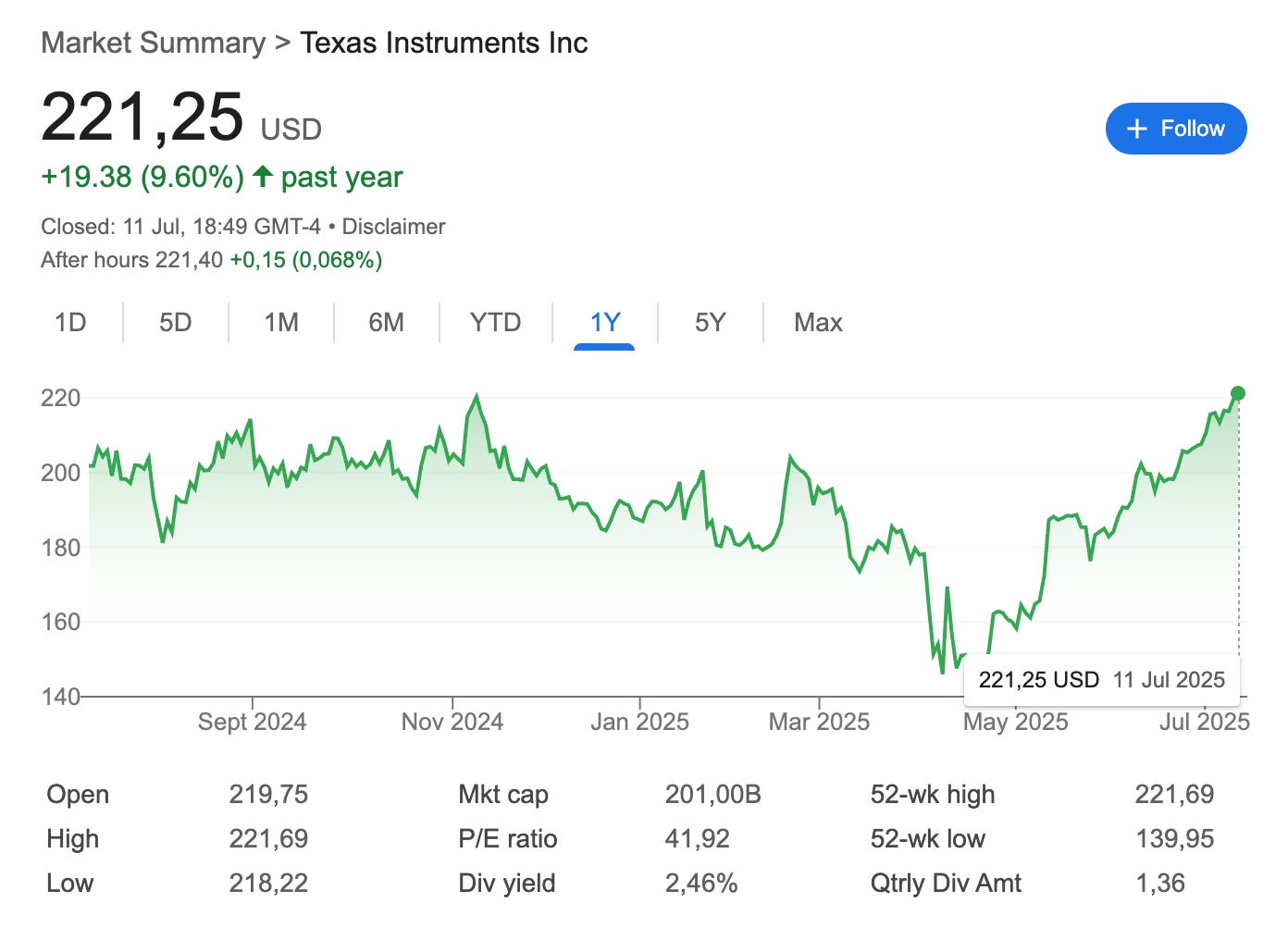
Task: Click the plus icon in Follow button
Action: coord(1137,129)
